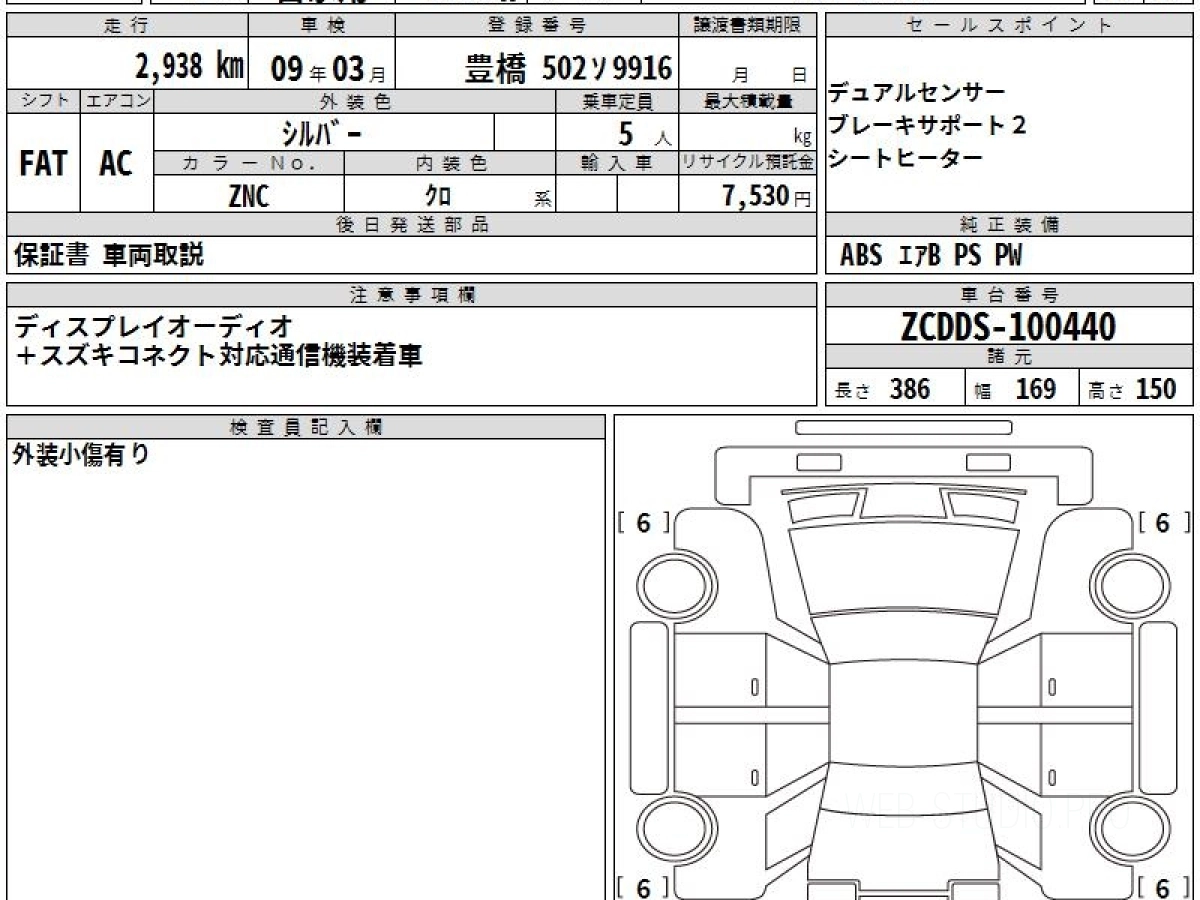The width and height of the screenshot is (1200, 900).
Task: Click the mileage value 2,938 km
Action: click(189, 68)
